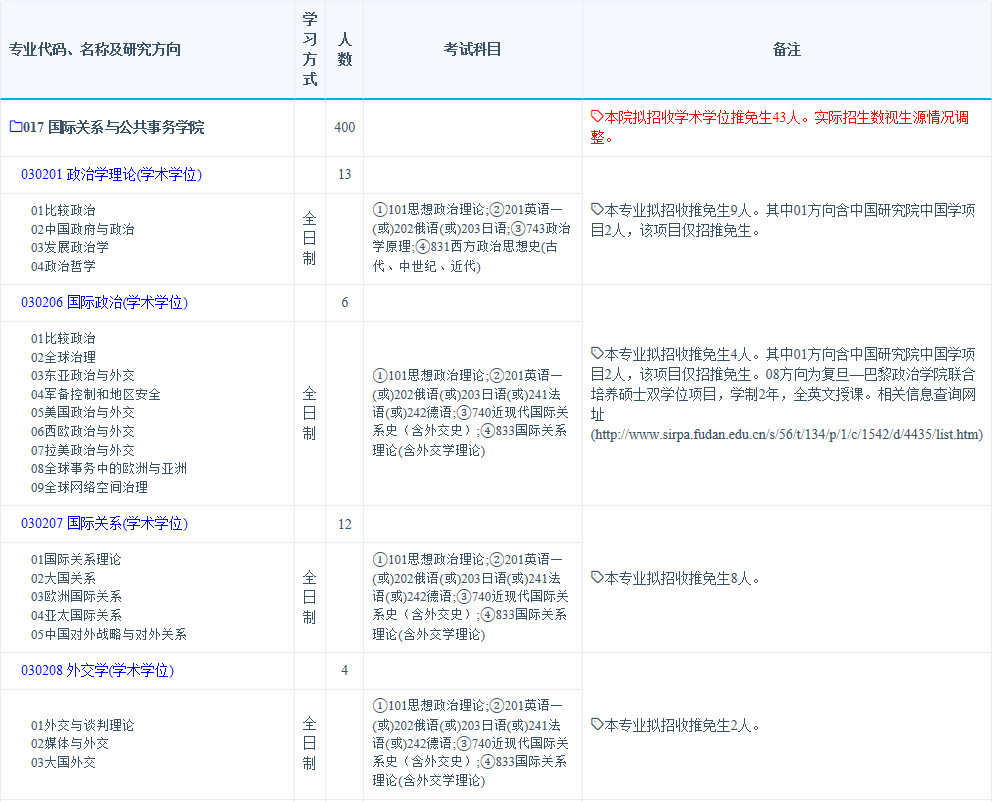Click the 400 total enrollment number
This screenshot has width=992, height=802.
click(x=344, y=128)
